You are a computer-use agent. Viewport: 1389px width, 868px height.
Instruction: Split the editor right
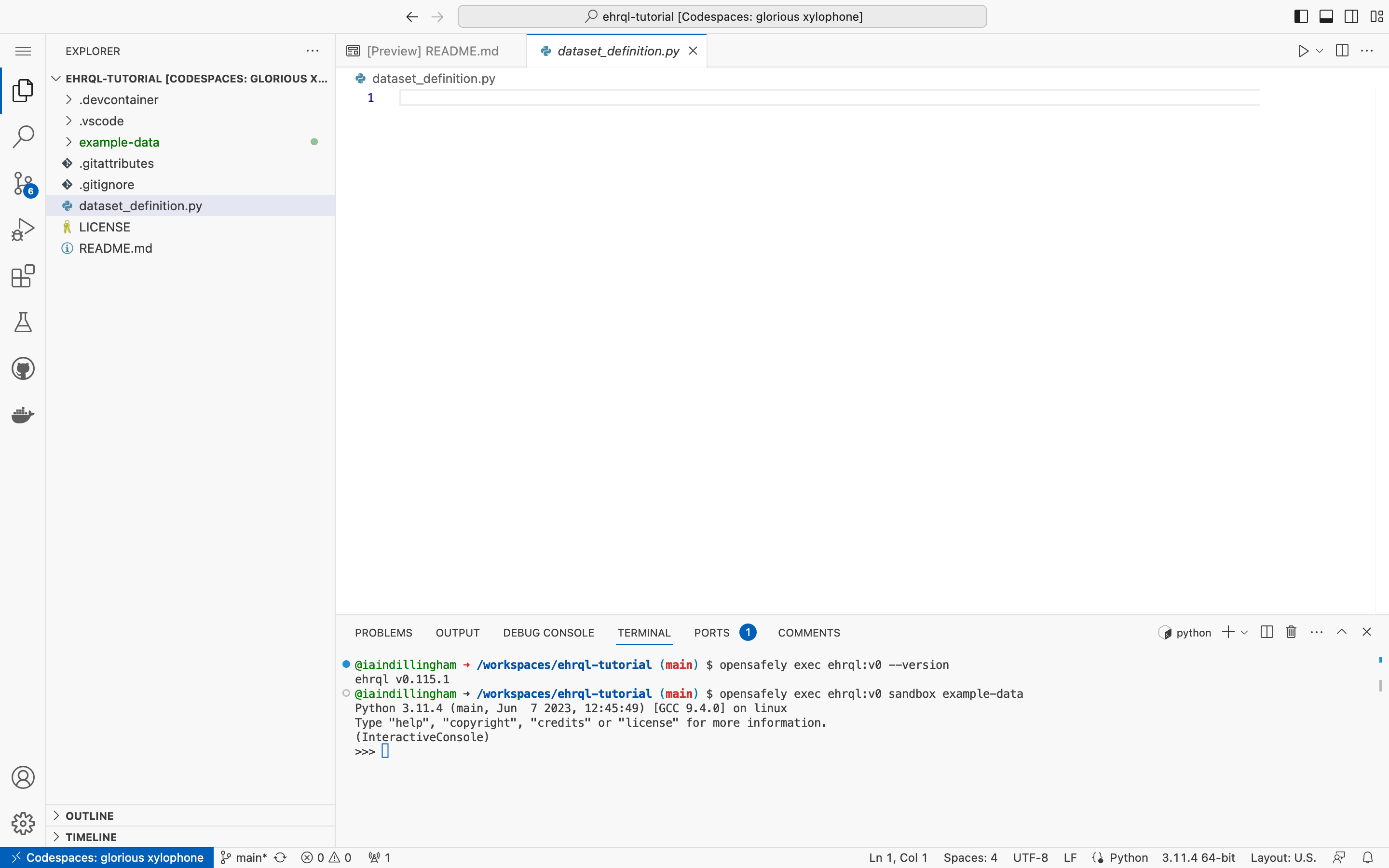tap(1342, 51)
